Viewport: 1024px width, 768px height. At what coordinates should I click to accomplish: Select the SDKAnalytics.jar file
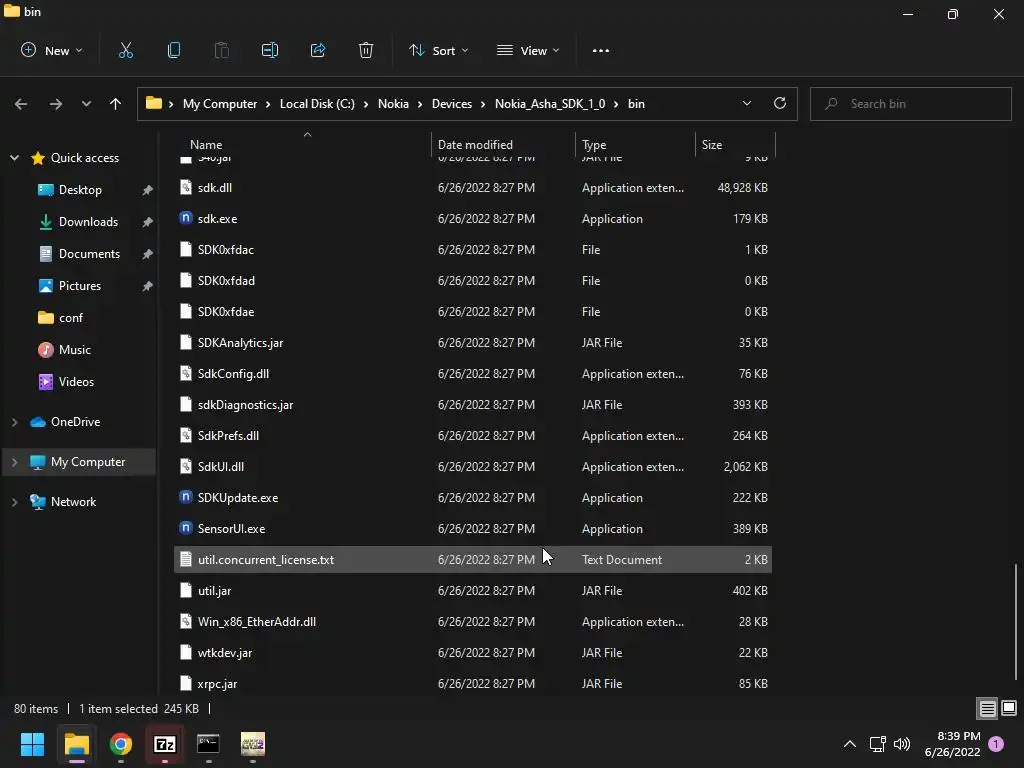473,342
